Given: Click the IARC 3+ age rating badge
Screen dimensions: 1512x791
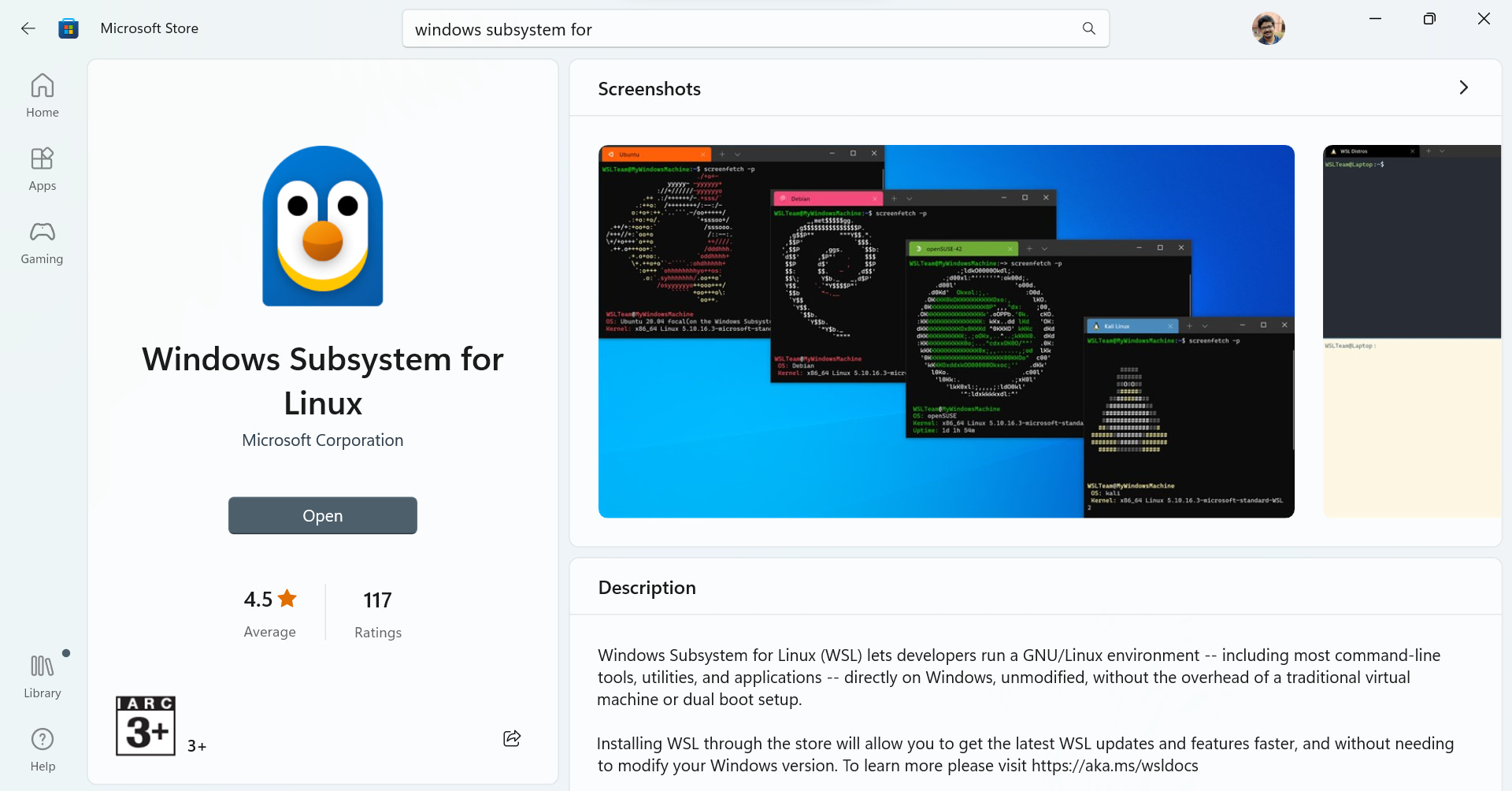Looking at the screenshot, I should coord(145,725).
